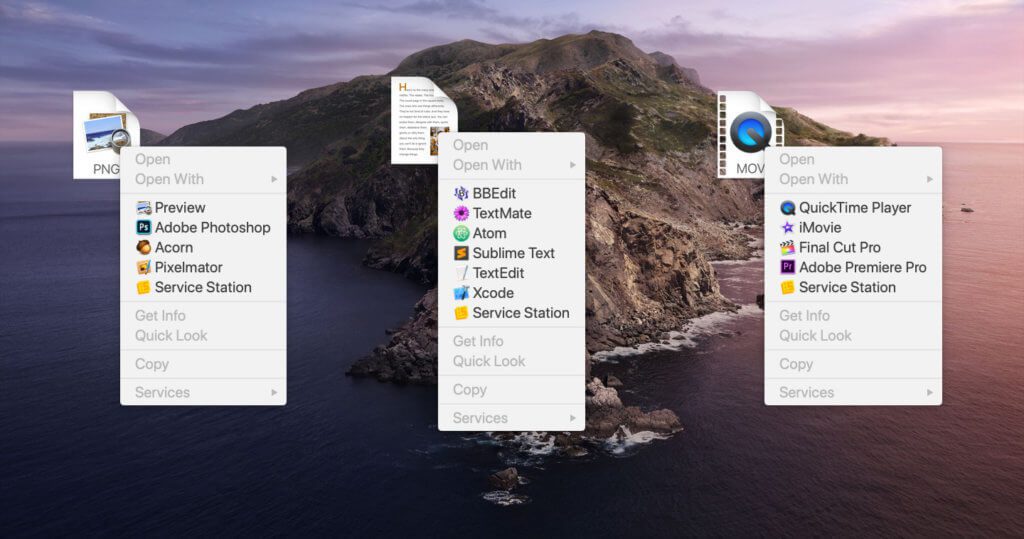1024x539 pixels.
Task: Click the BBEdit icon in text file menu
Action: point(461,193)
